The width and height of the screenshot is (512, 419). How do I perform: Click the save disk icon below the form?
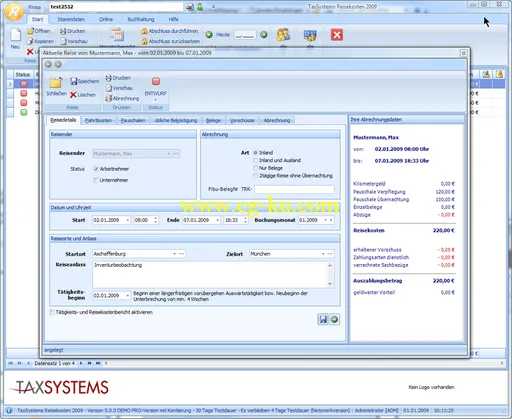pyautogui.click(x=323, y=319)
